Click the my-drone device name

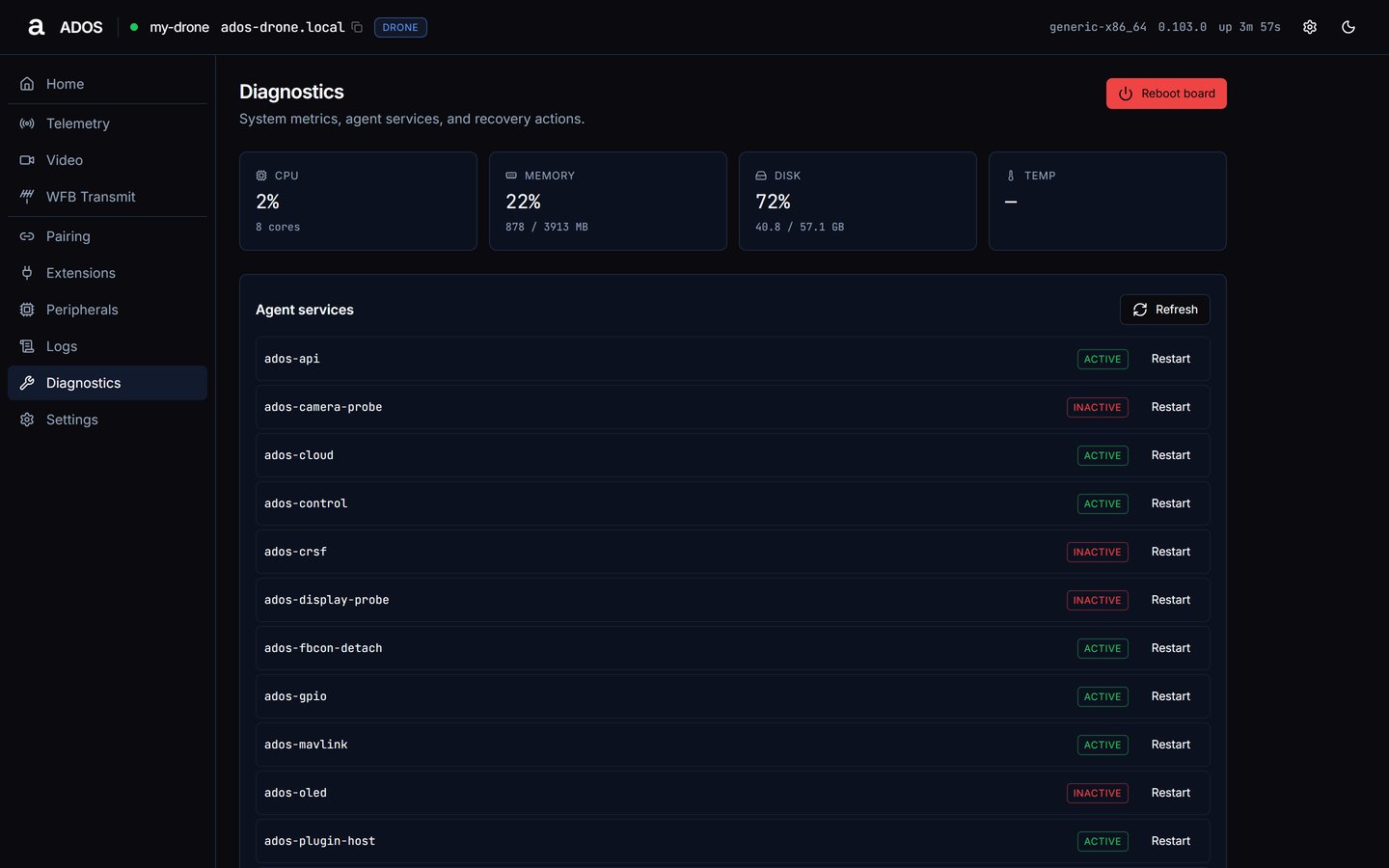pyautogui.click(x=179, y=27)
